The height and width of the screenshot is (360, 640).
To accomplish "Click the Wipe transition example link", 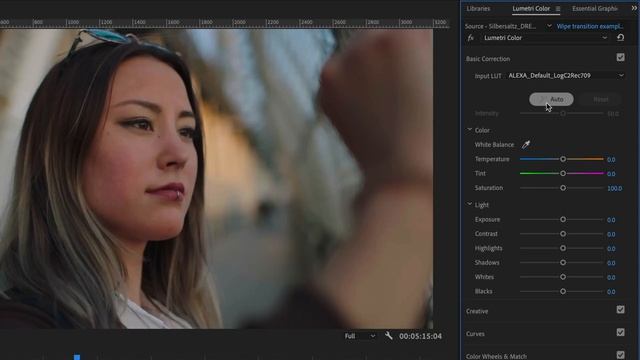I will (x=590, y=26).
